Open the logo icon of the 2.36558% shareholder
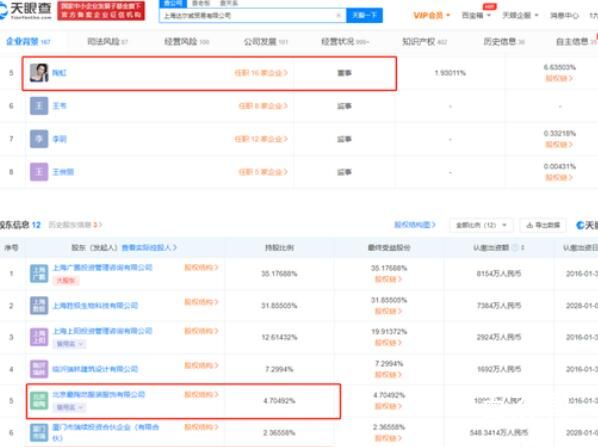This screenshot has width=598, height=447. (x=39, y=433)
